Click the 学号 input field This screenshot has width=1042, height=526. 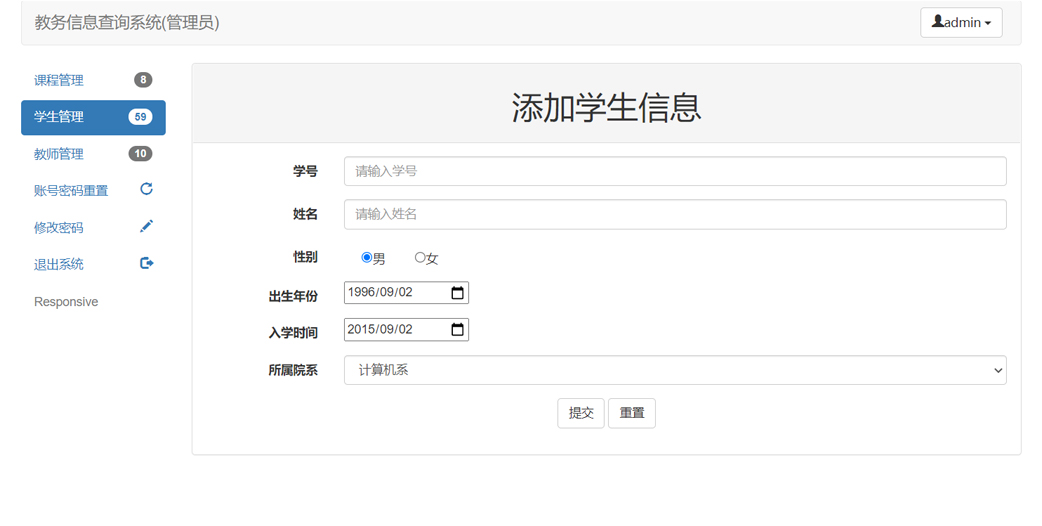(675, 171)
